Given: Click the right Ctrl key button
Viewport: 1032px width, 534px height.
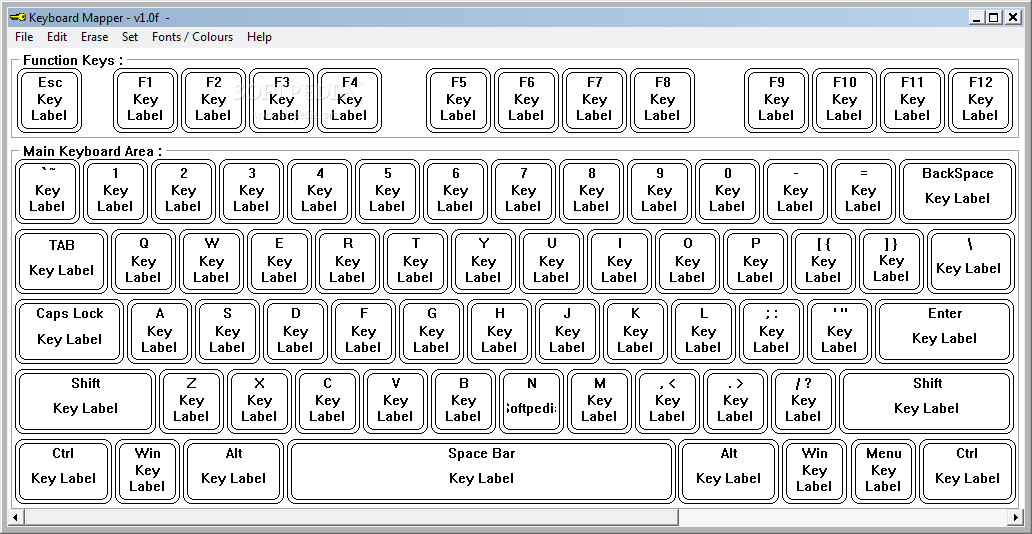Looking at the screenshot, I should [x=967, y=471].
